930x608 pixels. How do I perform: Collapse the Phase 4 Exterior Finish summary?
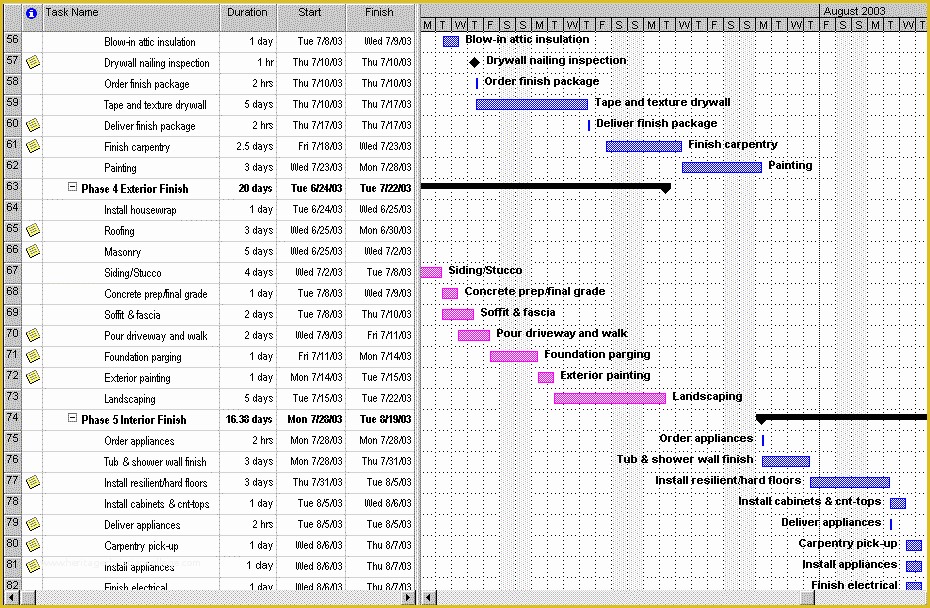(x=73, y=188)
